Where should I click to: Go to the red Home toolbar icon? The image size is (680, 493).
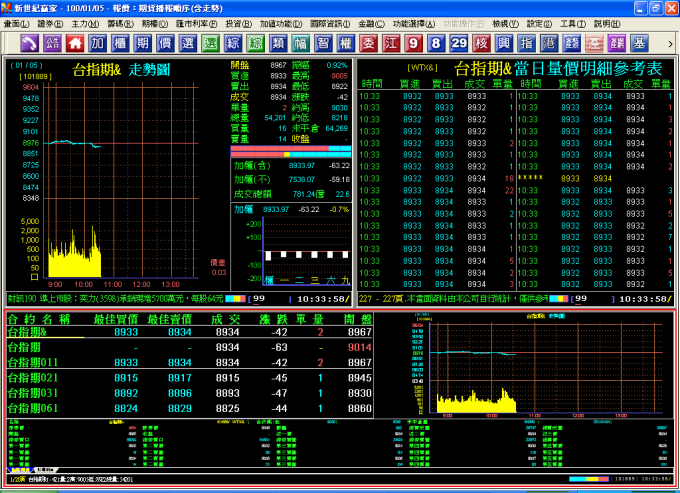pyautogui.click(x=75, y=43)
